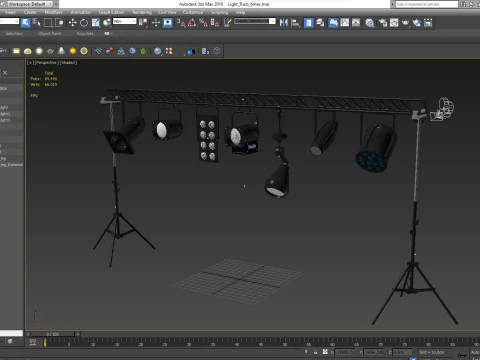Switch to the Selection ribbon tab
This screenshot has width=480, height=360.
pyautogui.click(x=14, y=34)
